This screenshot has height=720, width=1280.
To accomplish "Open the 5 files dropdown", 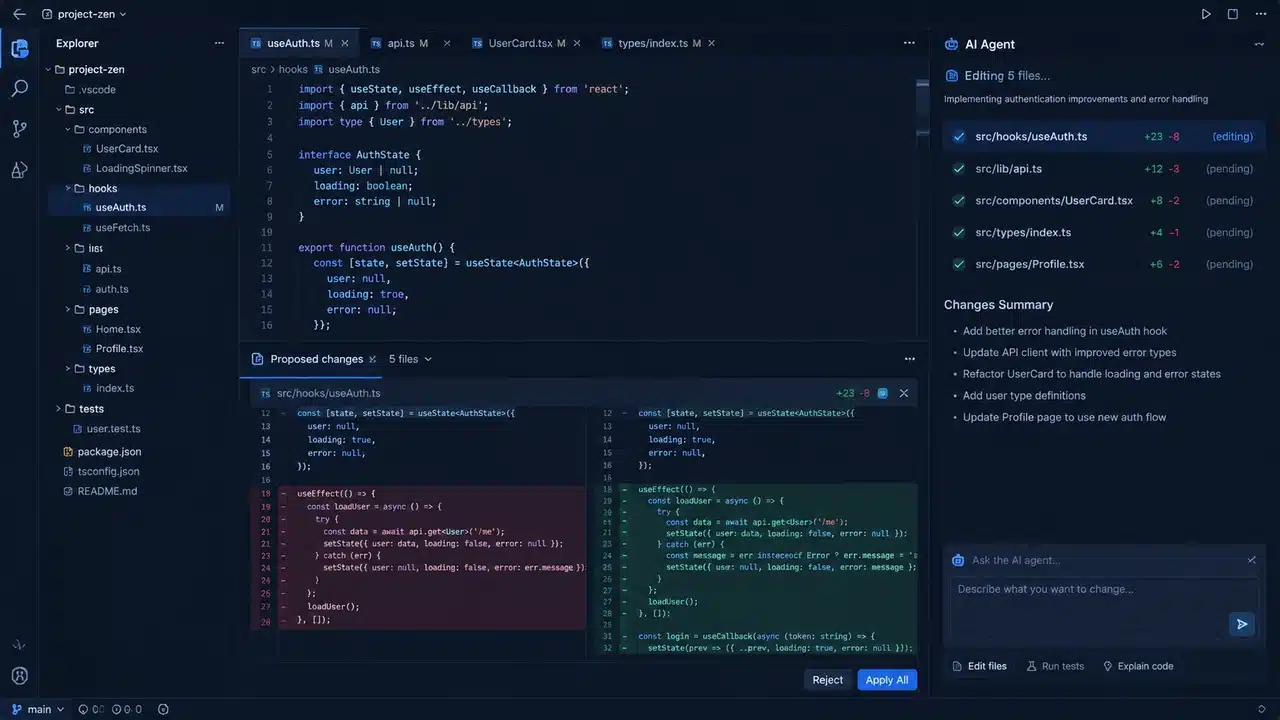I will (410, 359).
